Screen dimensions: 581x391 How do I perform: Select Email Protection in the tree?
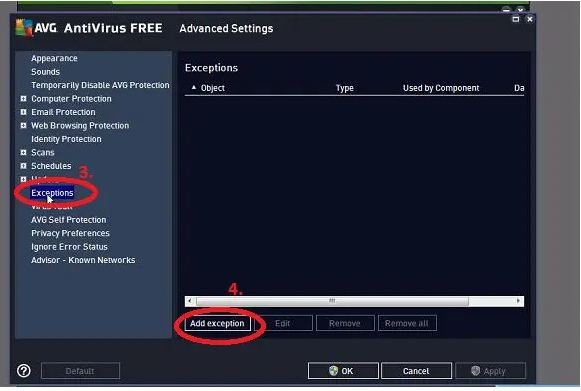63,112
